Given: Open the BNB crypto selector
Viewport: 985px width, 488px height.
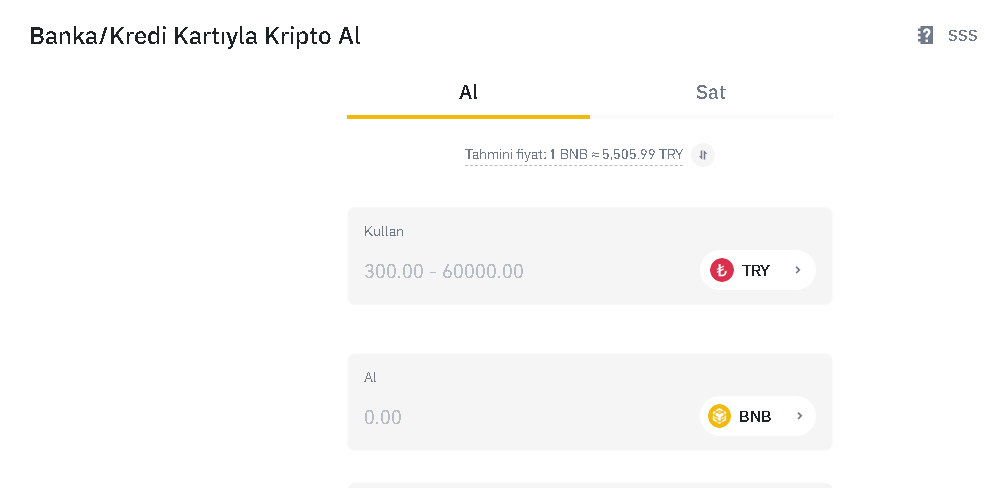Looking at the screenshot, I should point(756,416).
